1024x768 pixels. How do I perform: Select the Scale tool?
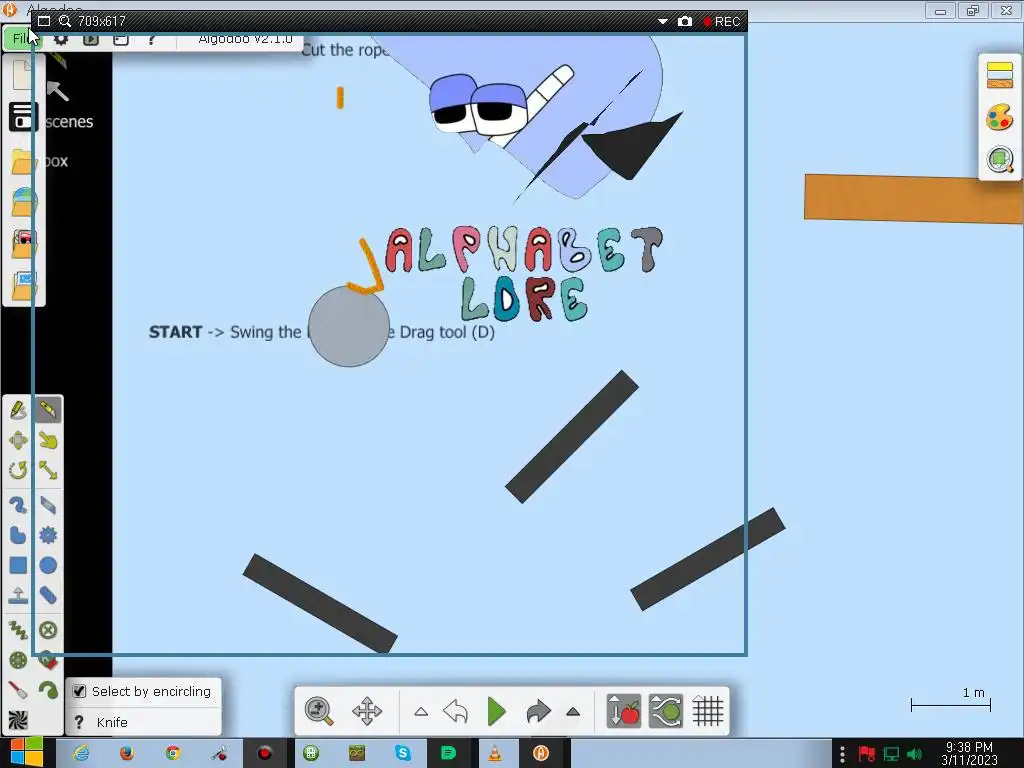[48, 470]
